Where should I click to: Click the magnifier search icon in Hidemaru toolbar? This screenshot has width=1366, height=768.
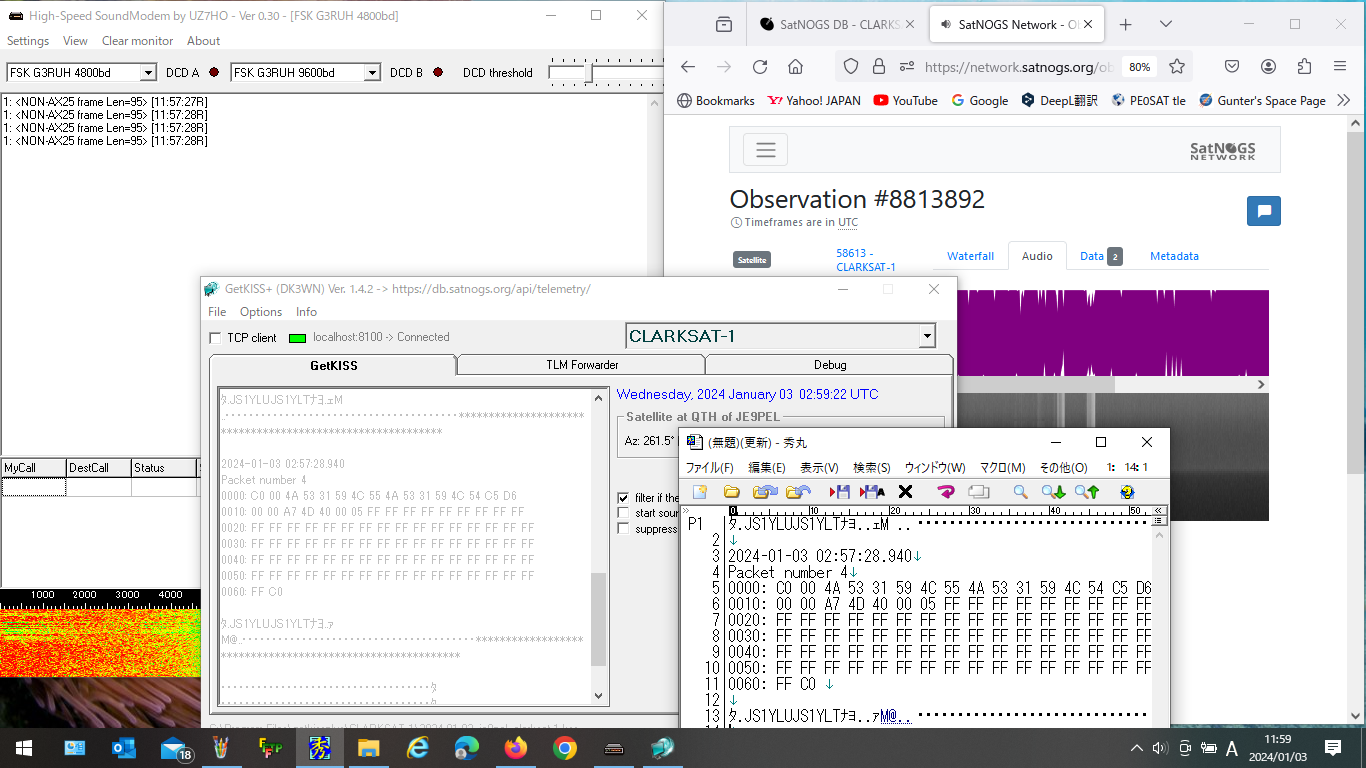pyautogui.click(x=1020, y=492)
